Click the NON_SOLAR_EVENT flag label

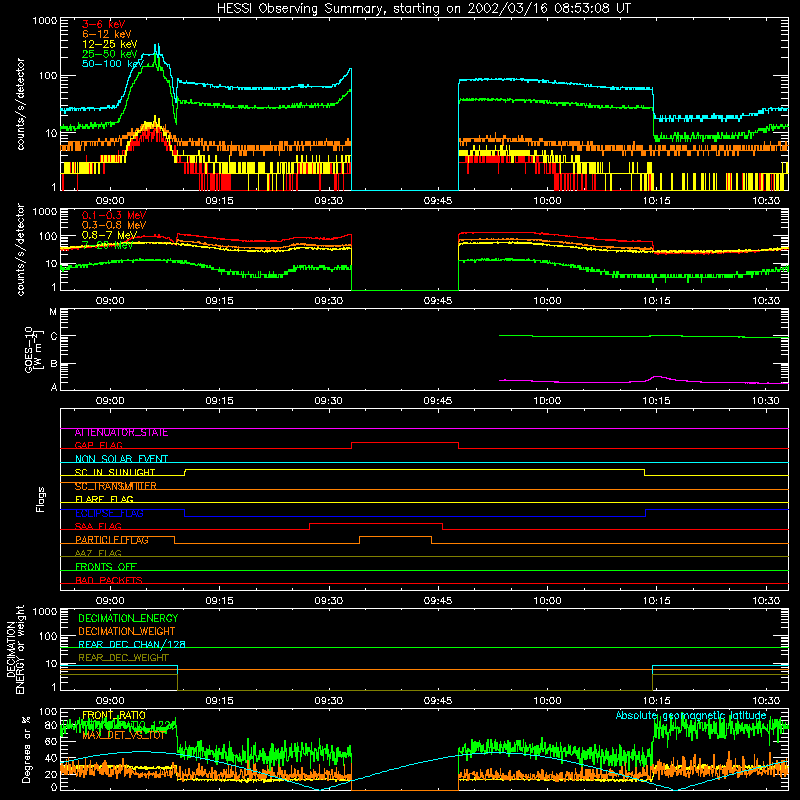coord(121,459)
